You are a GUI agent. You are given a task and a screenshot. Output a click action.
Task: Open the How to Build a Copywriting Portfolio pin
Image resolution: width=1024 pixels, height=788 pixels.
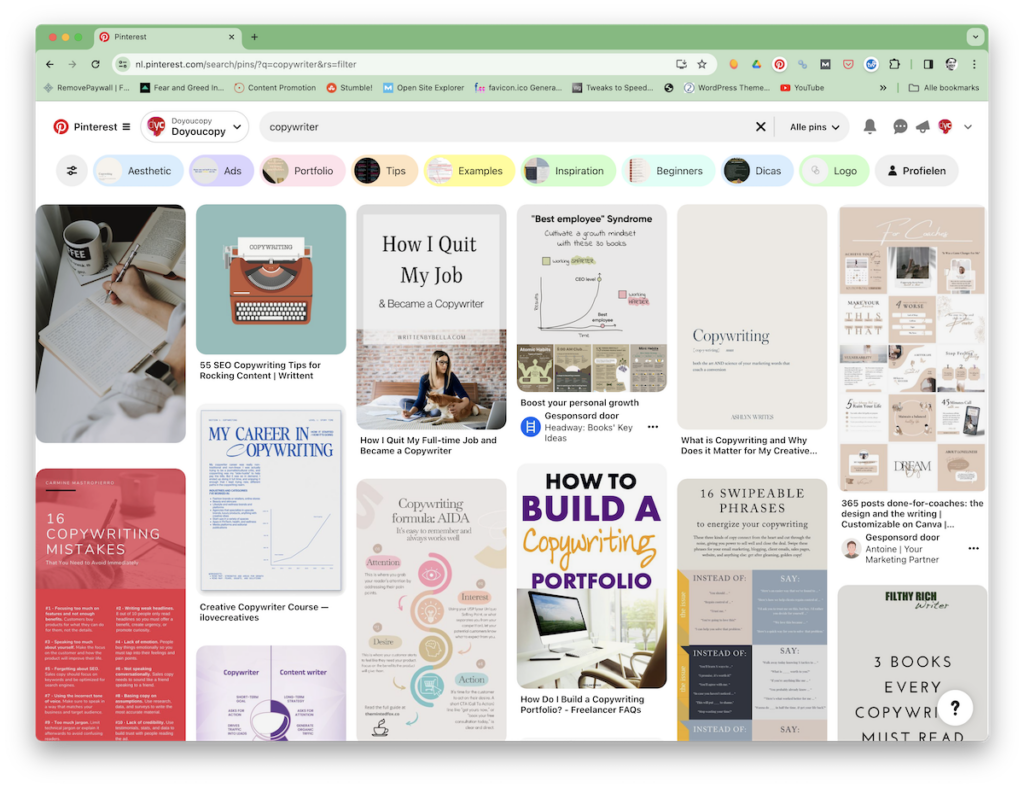click(x=591, y=575)
